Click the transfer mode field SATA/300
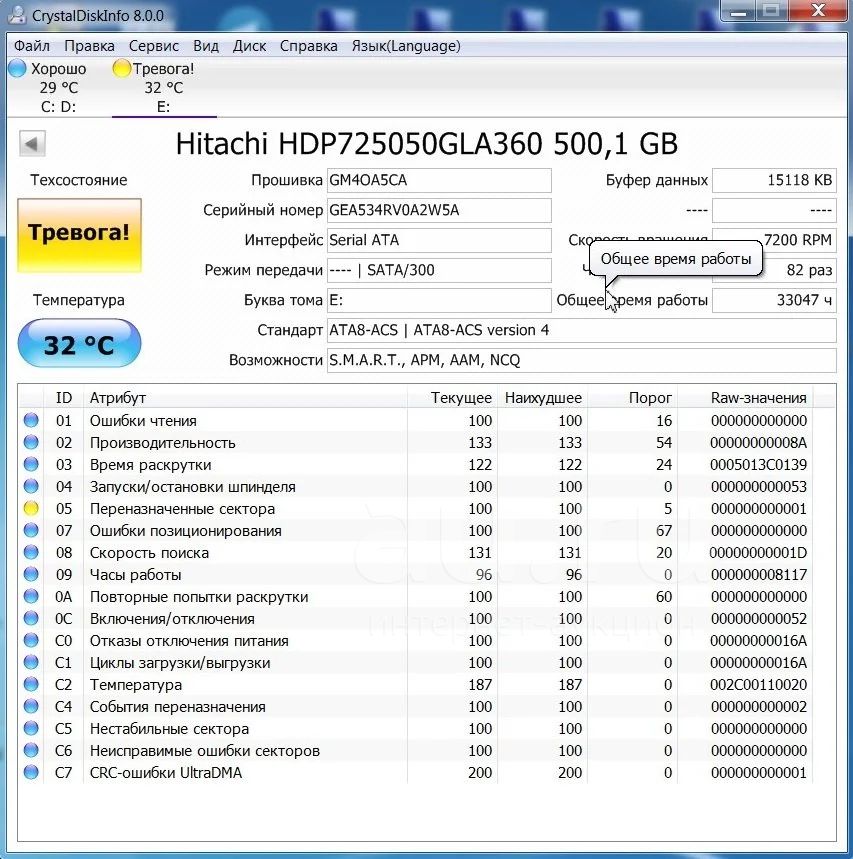853x859 pixels. point(439,270)
